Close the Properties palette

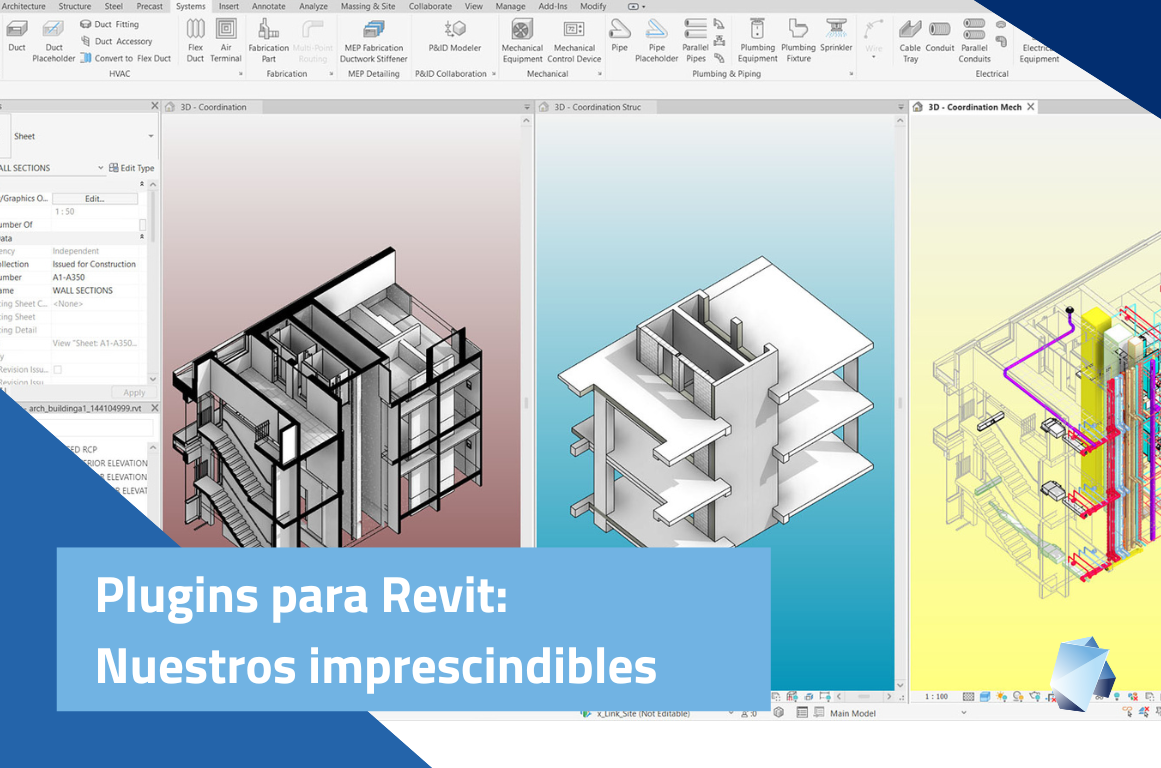point(155,106)
